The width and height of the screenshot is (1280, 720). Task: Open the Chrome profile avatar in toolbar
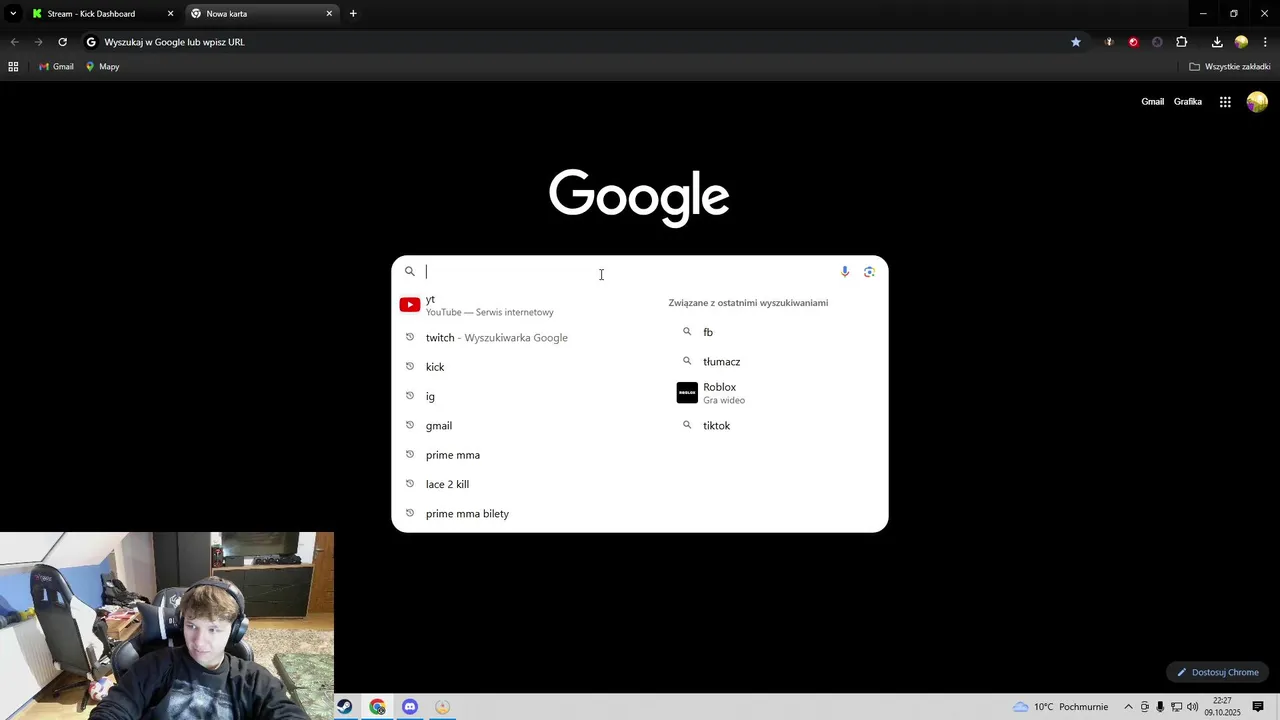[1241, 42]
